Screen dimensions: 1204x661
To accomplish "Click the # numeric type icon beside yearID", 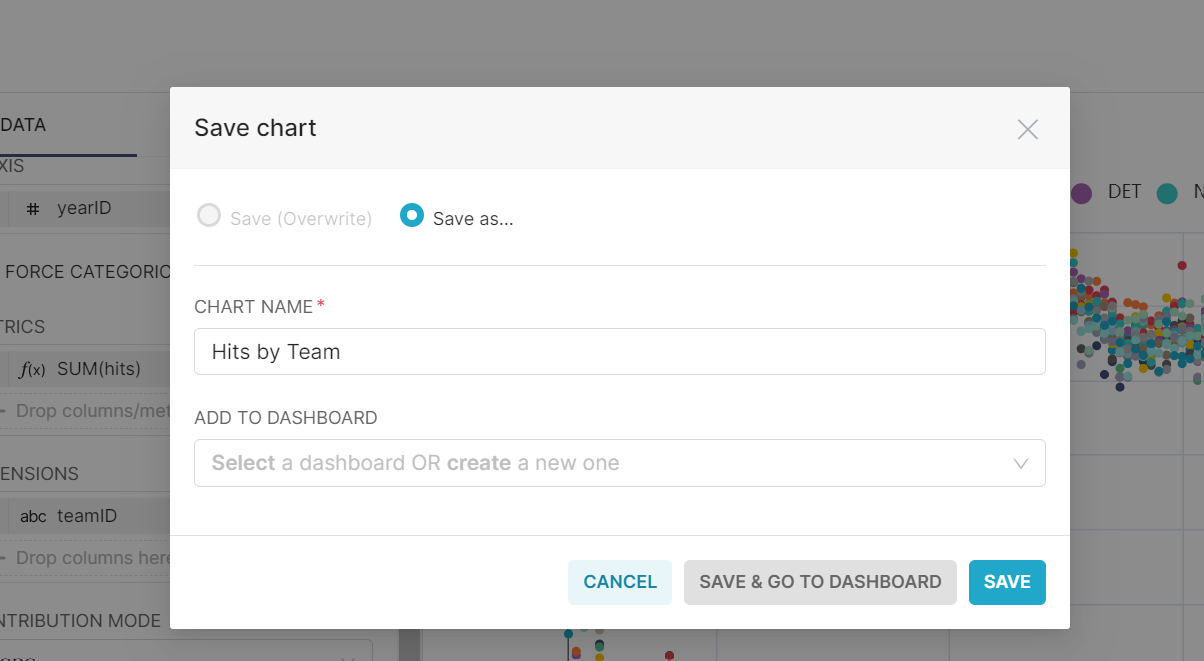I will pyautogui.click(x=34, y=208).
